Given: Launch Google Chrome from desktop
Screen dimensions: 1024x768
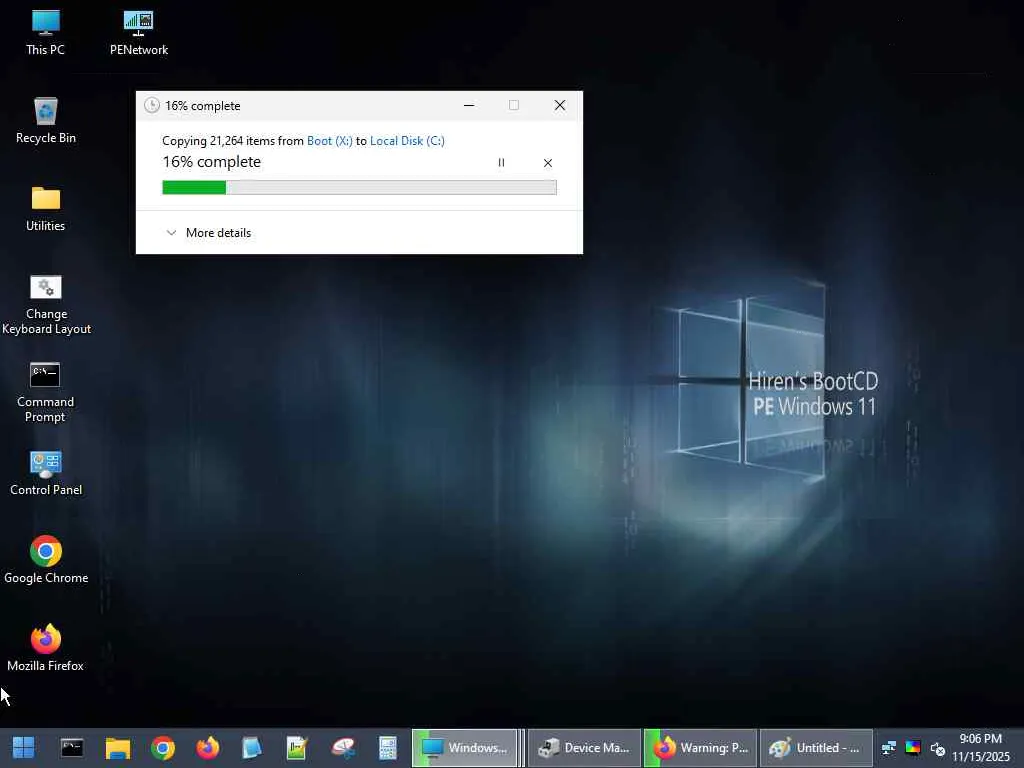Looking at the screenshot, I should (46, 560).
